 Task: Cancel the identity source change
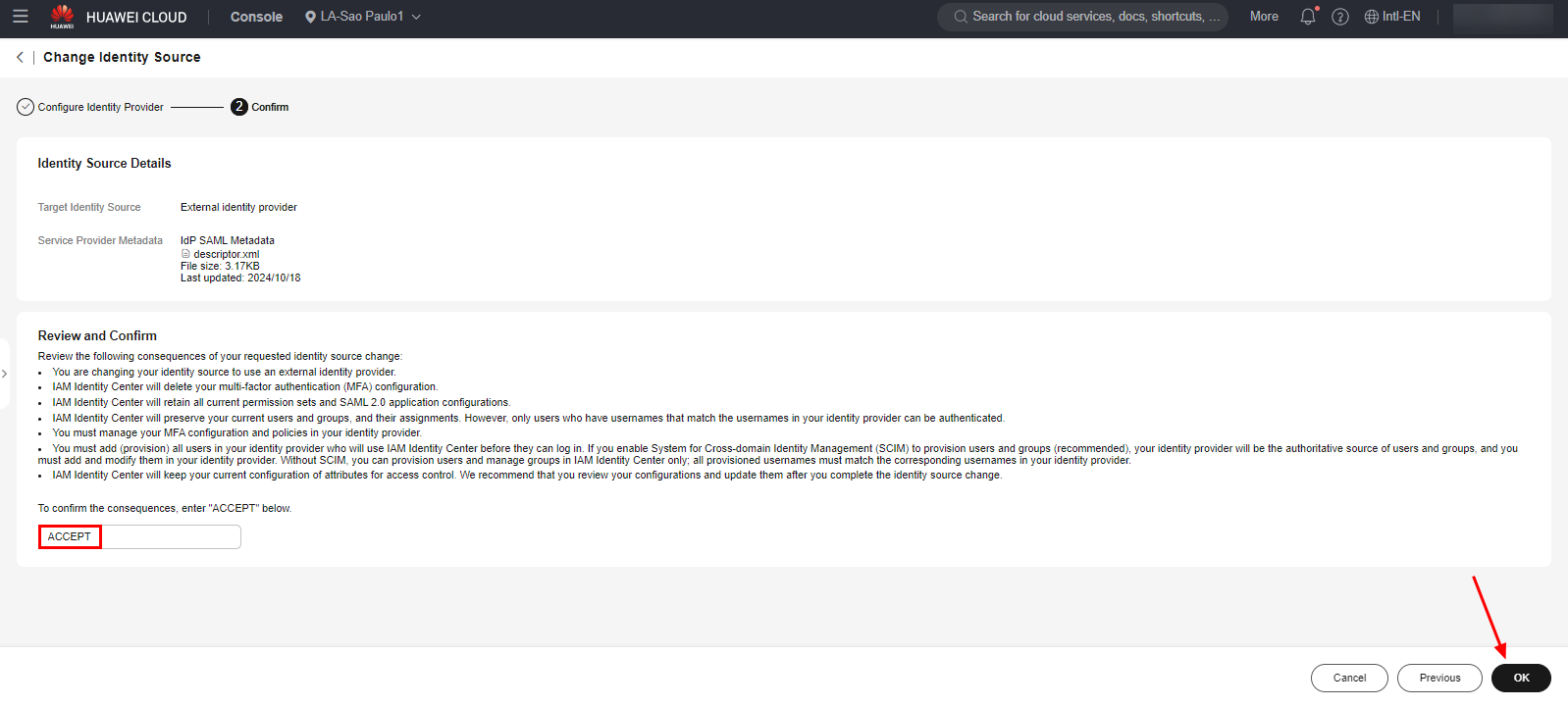click(1348, 678)
